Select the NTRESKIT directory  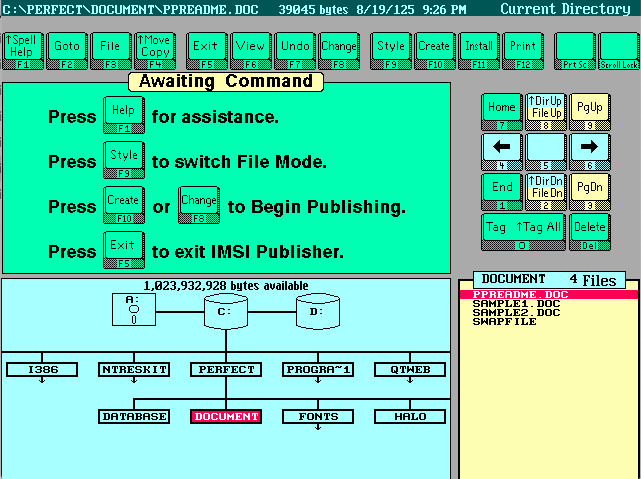coord(134,369)
